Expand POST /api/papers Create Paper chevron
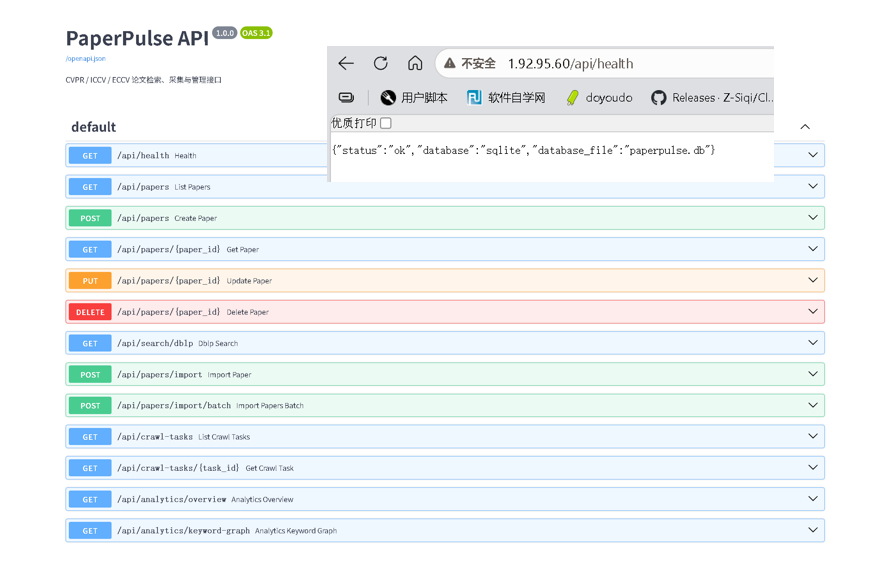Screen dimensions: 891x575 (813, 218)
